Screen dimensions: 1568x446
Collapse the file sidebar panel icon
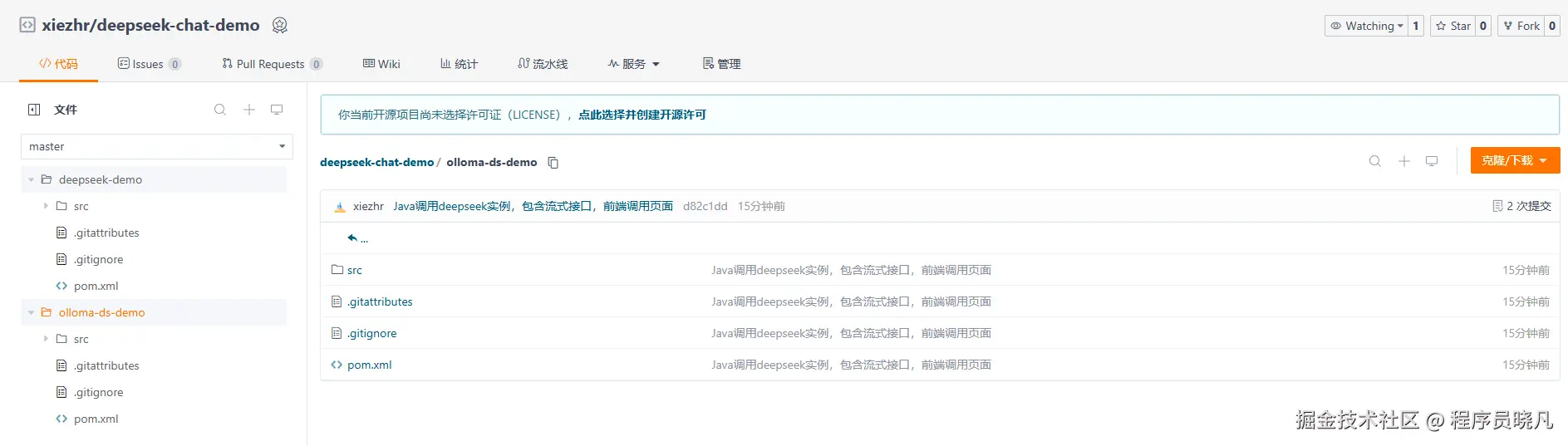tap(34, 110)
